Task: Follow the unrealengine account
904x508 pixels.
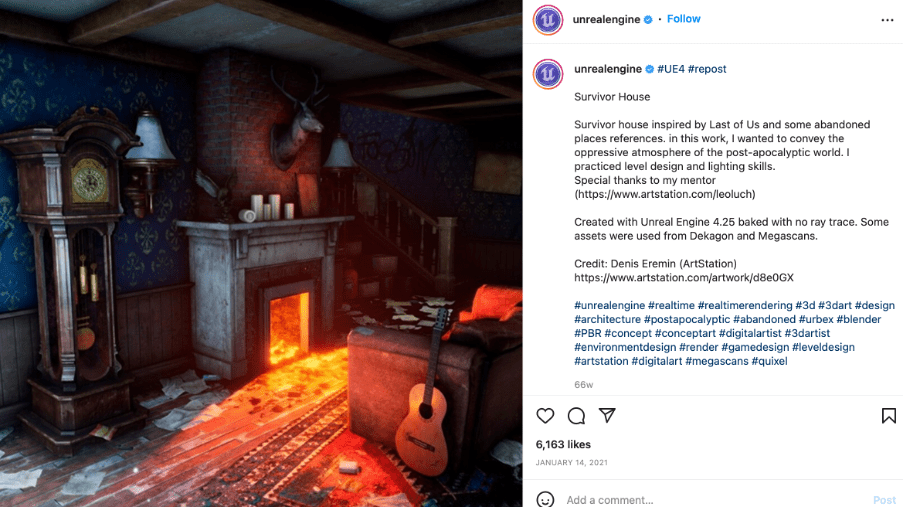Action: point(683,19)
